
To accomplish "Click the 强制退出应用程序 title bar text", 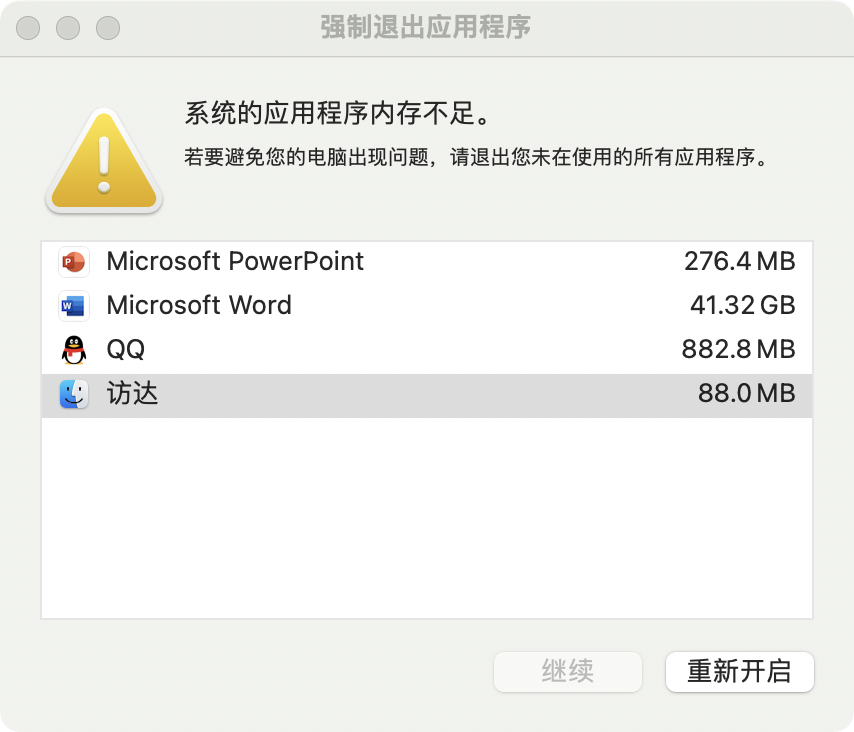I will 425,27.
